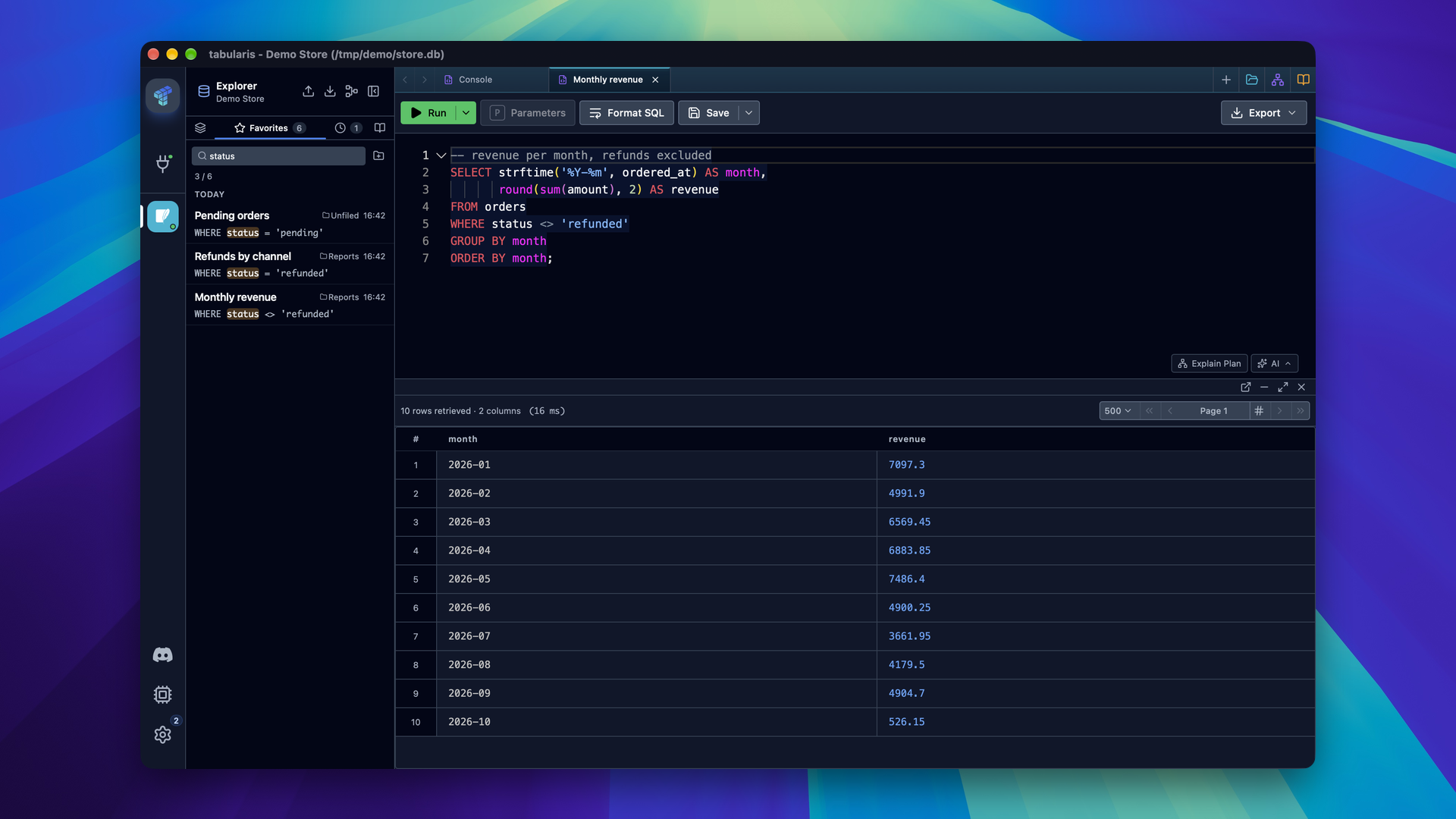Open the chip/plugins icon in sidebar
Screen dimensions: 1456x819
click(162, 695)
